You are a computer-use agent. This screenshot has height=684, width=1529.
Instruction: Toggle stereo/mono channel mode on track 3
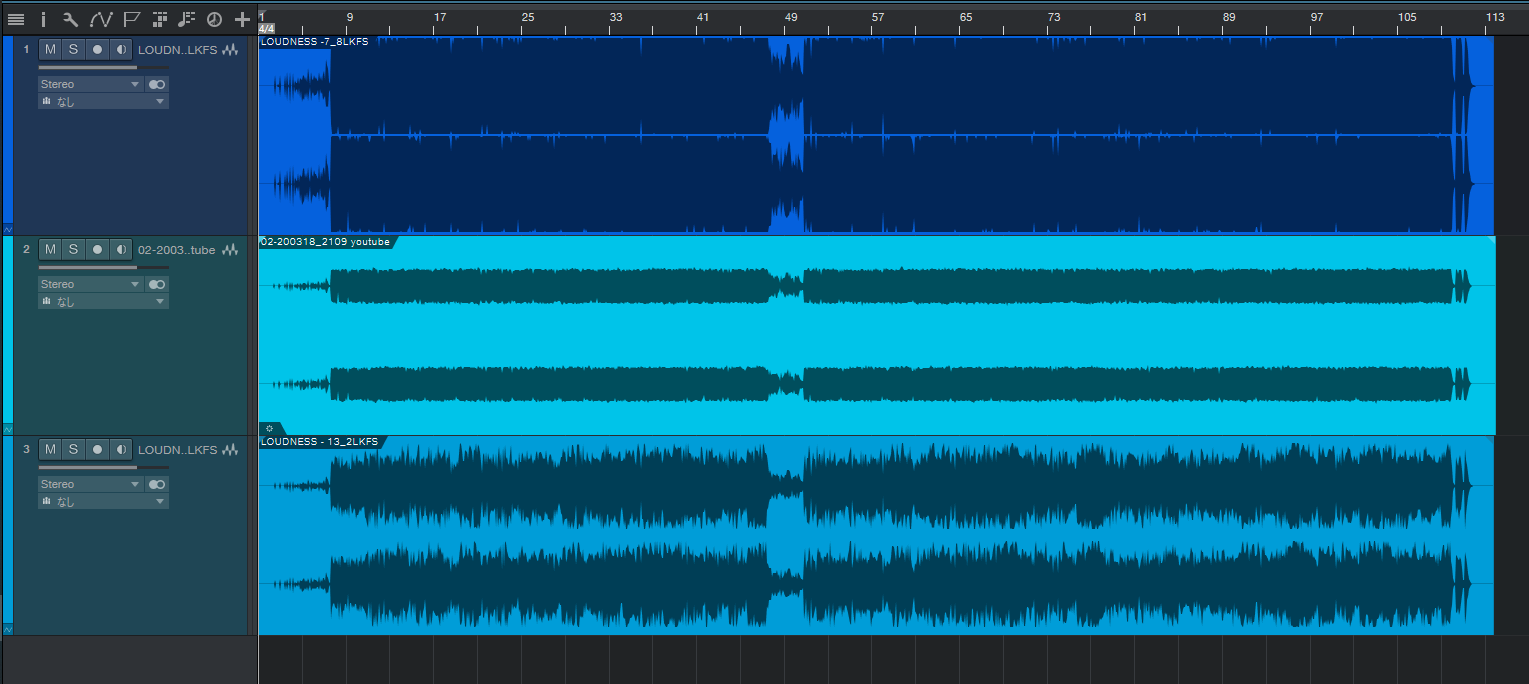157,485
